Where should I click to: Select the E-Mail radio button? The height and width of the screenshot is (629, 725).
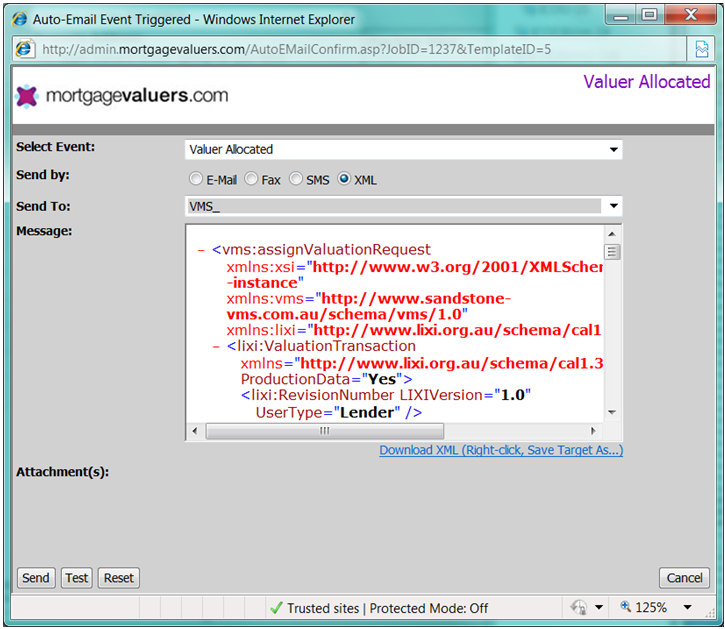(196, 179)
